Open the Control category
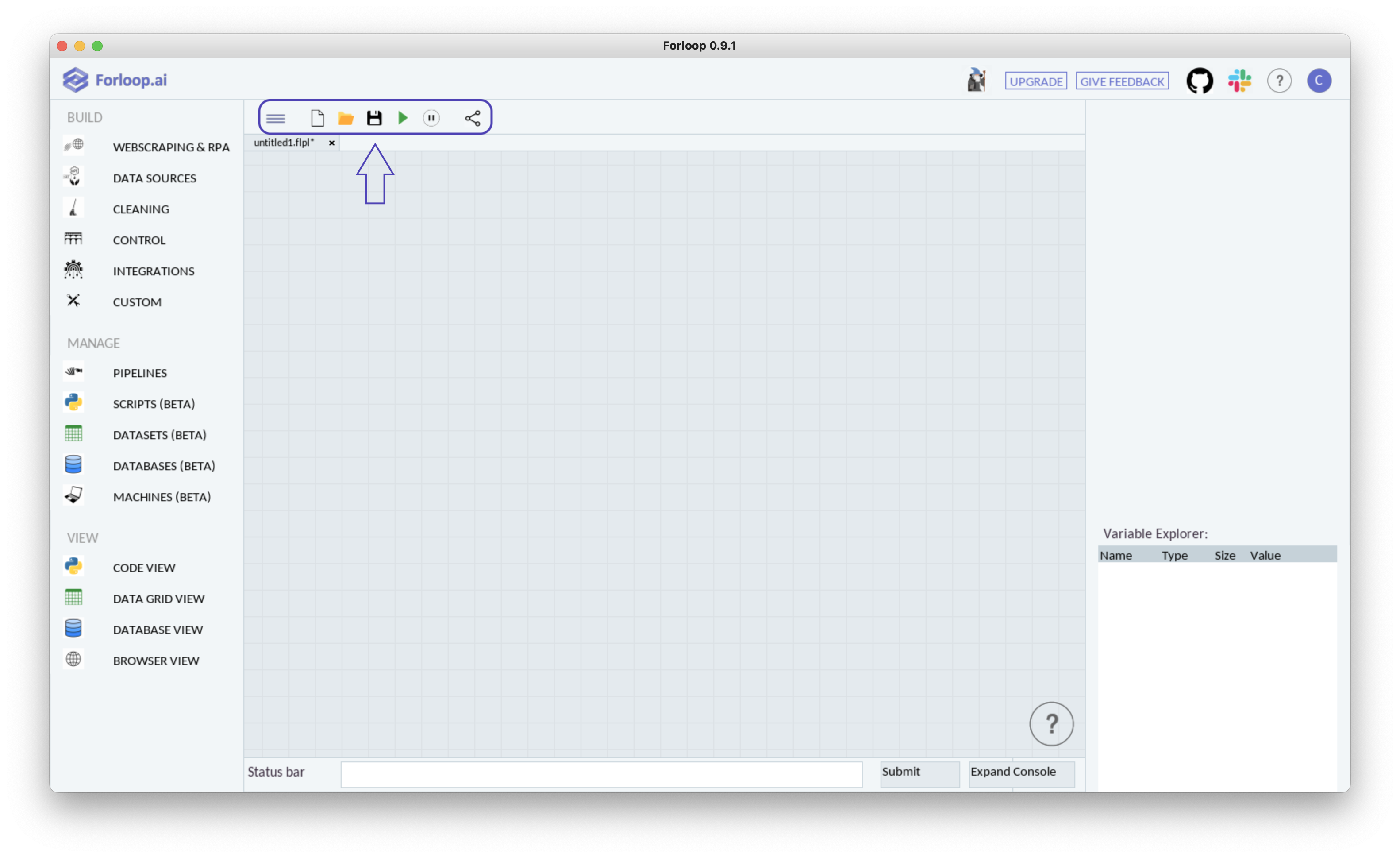The image size is (1400, 858). [x=139, y=240]
